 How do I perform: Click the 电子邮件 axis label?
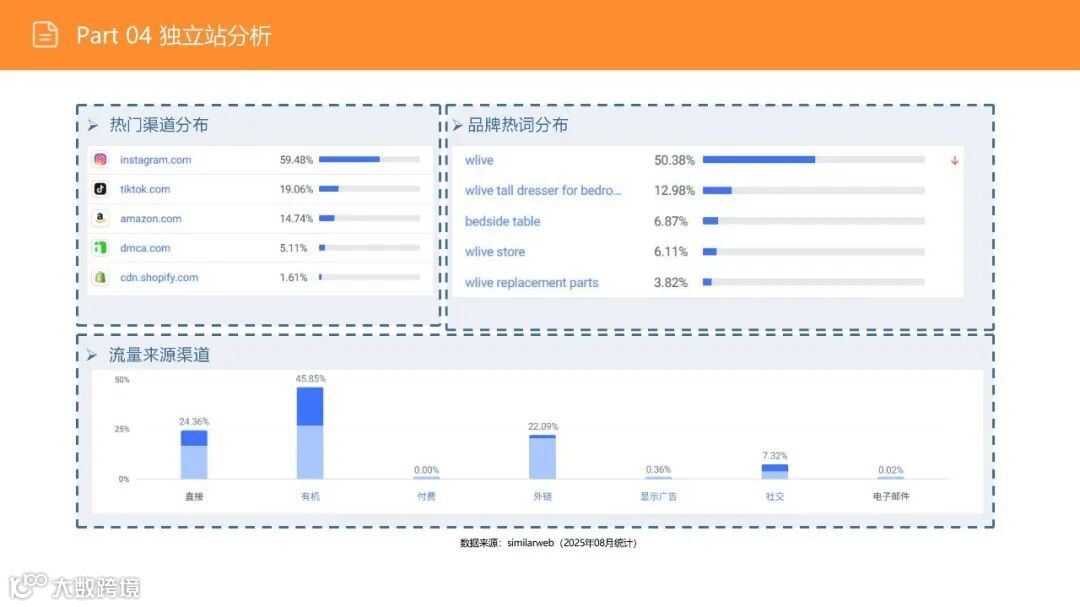click(891, 496)
